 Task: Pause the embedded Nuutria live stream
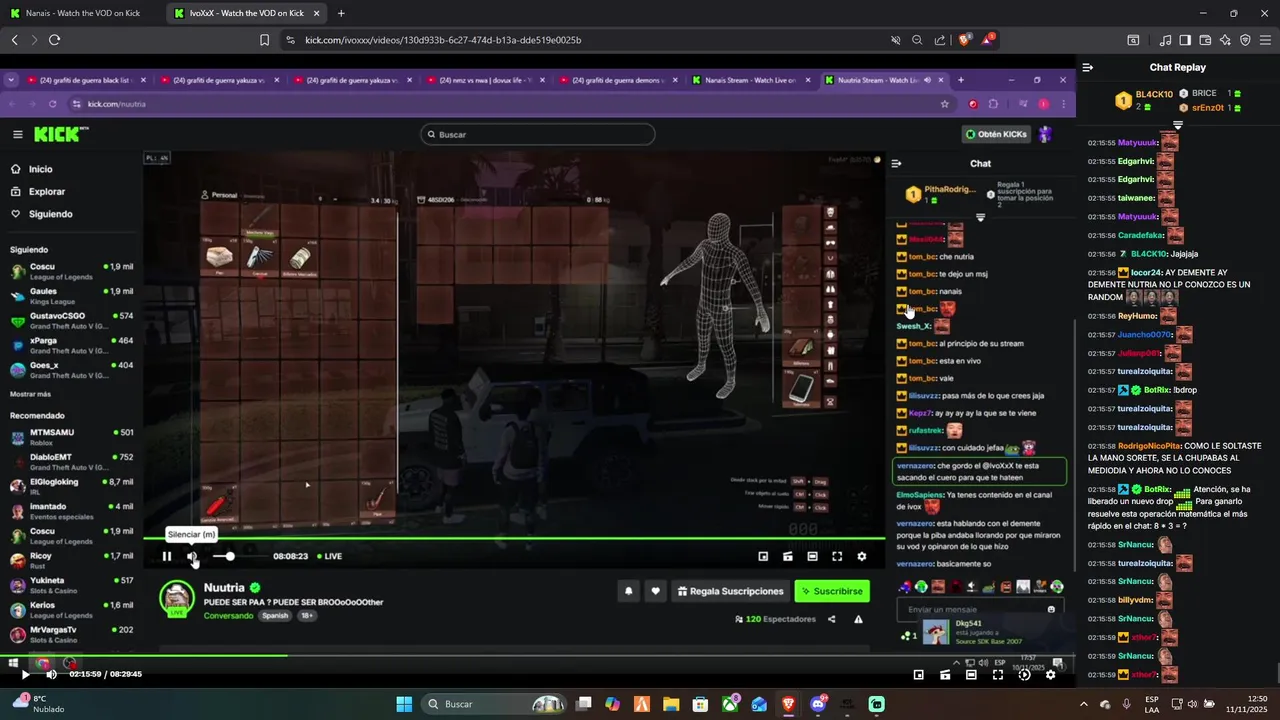click(x=167, y=556)
